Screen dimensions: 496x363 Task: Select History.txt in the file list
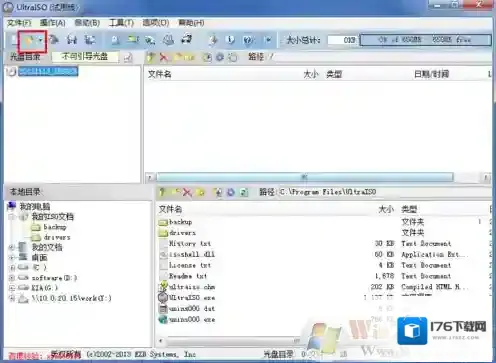coord(190,244)
